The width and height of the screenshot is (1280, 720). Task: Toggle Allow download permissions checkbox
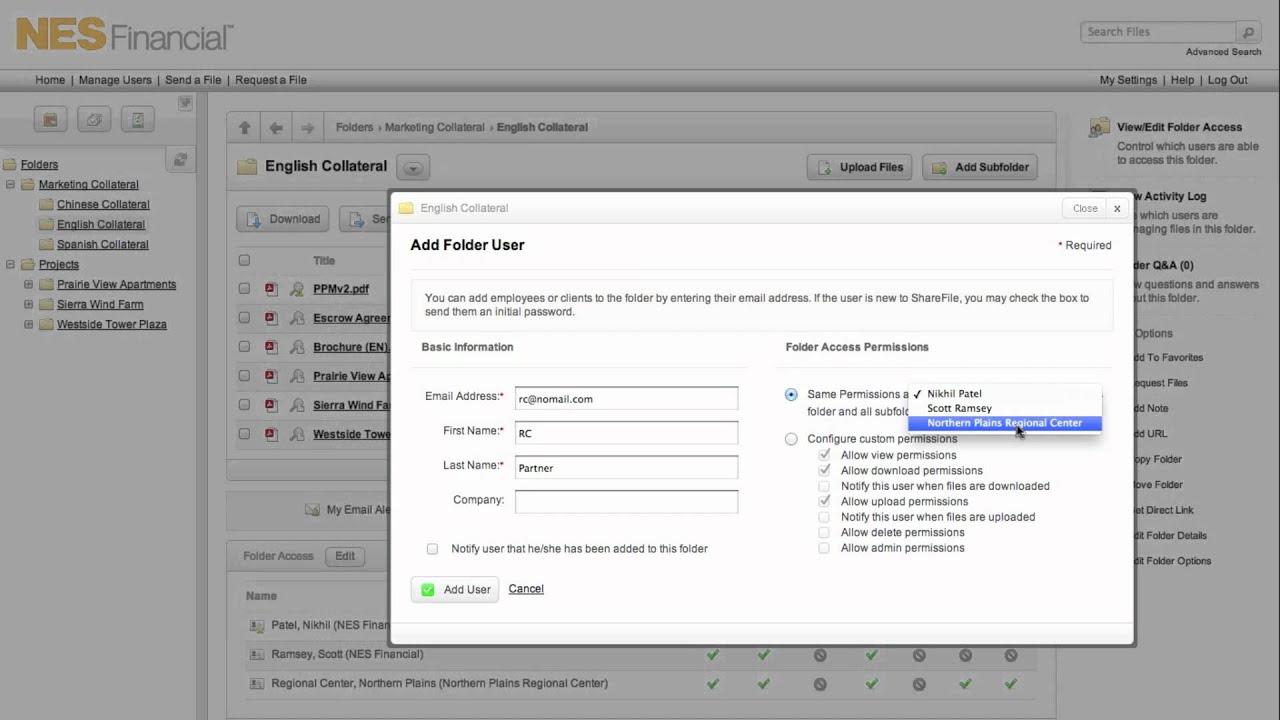[x=825, y=470]
